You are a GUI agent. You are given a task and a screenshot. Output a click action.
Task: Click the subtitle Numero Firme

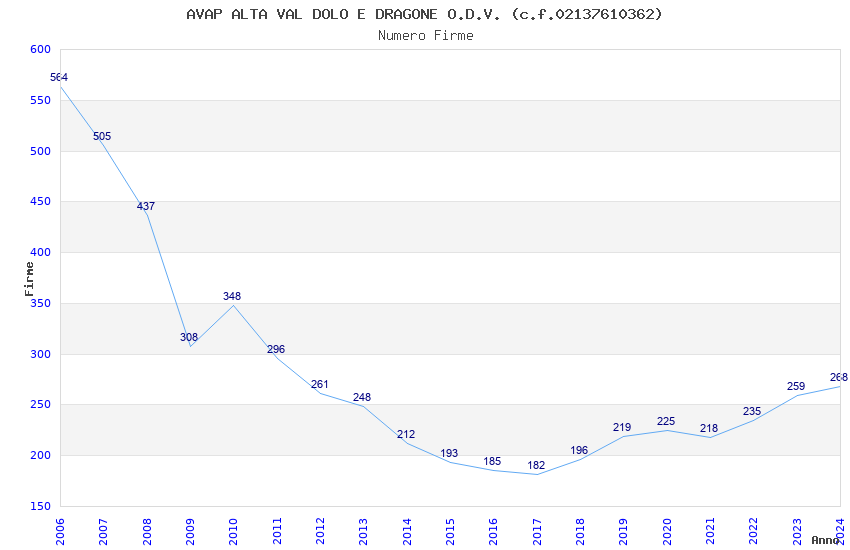(x=426, y=36)
